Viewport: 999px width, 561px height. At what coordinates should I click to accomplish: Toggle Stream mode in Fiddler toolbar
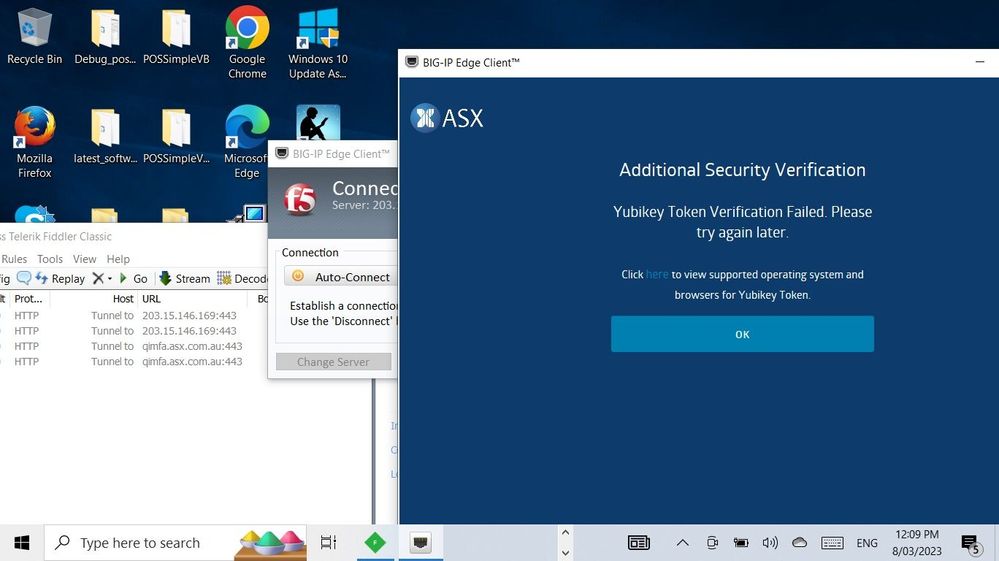tap(185, 278)
